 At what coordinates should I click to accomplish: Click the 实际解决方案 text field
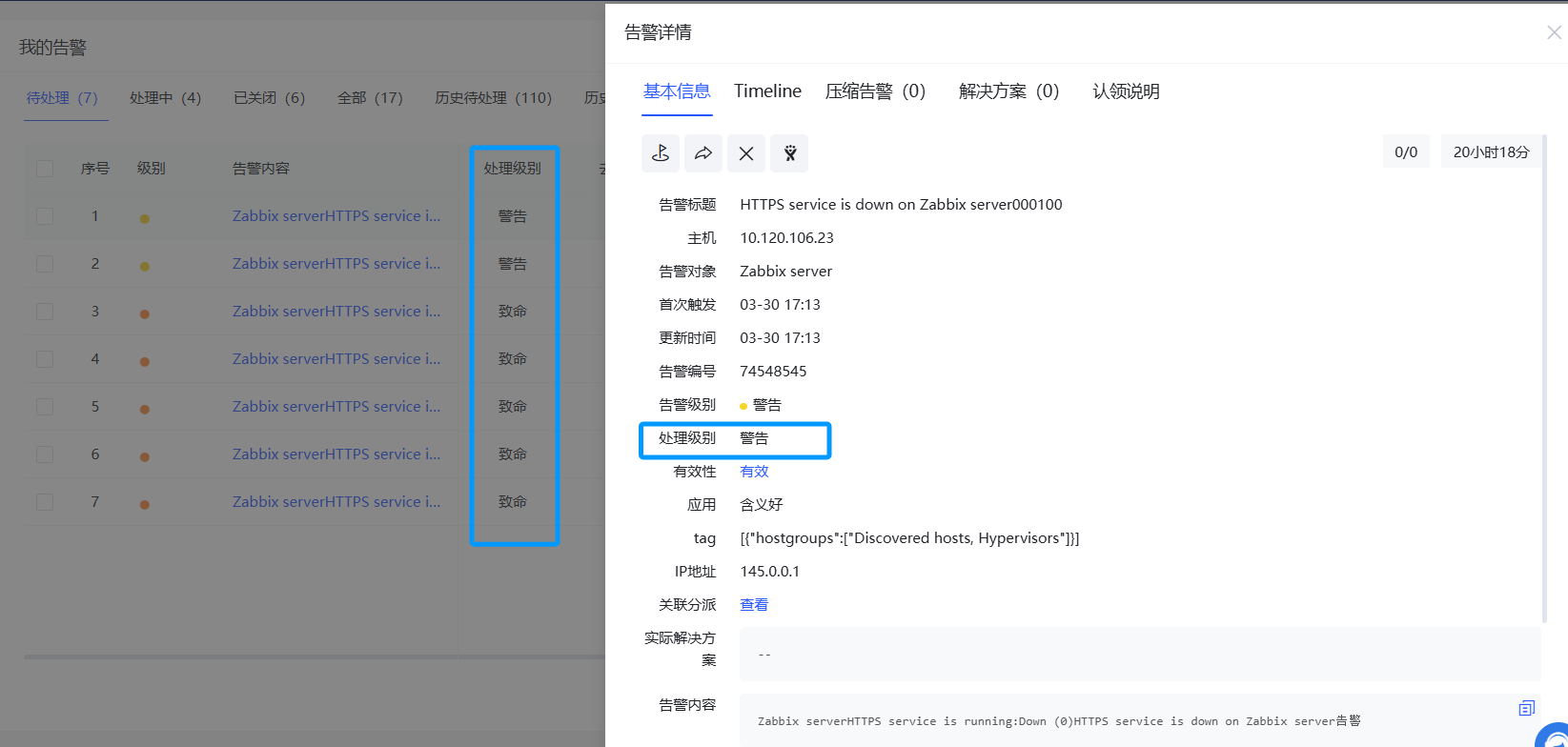(1139, 655)
